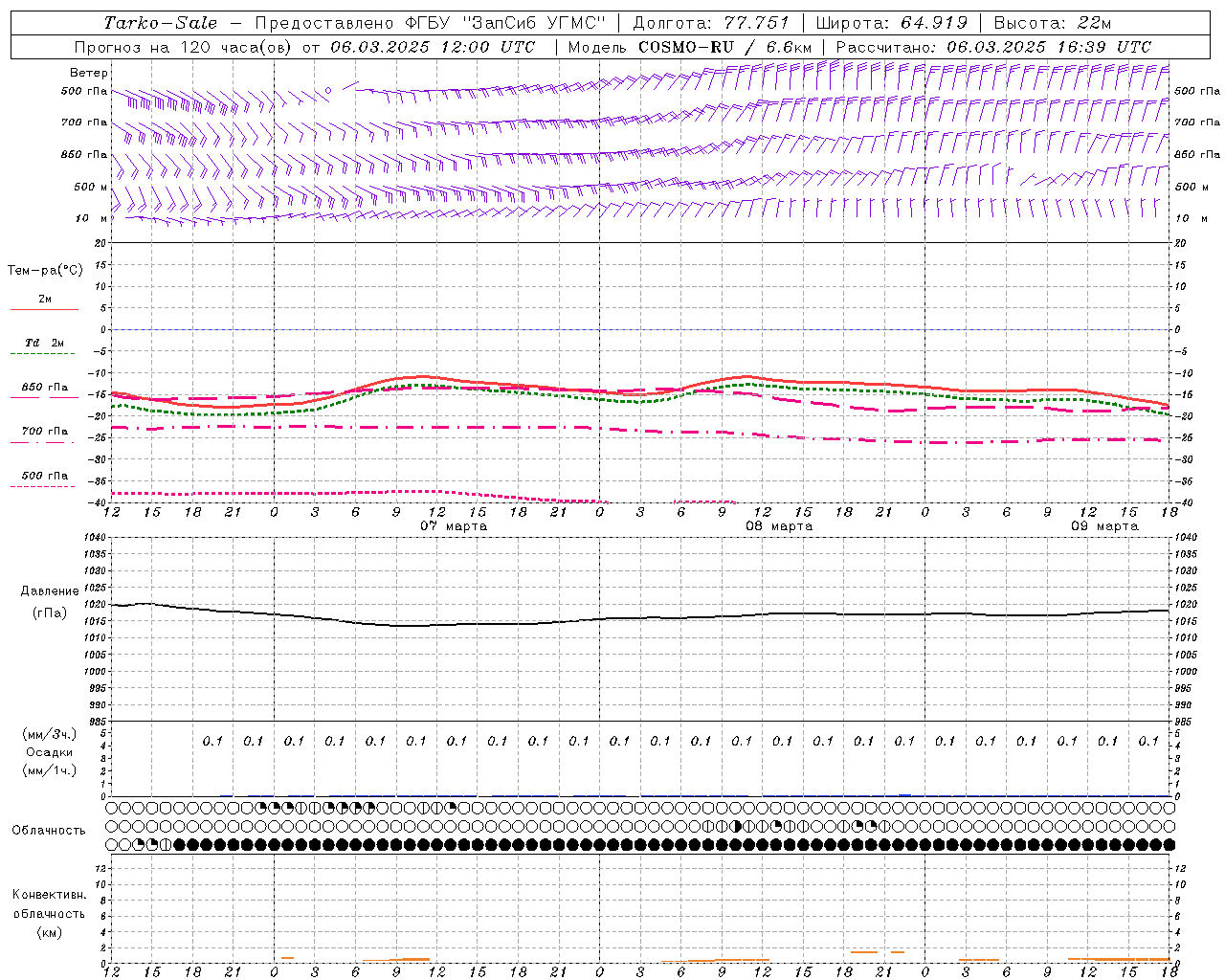This screenshot has height=980, width=1225.
Task: Click the Конвективн. облачность label
Action: (49, 904)
